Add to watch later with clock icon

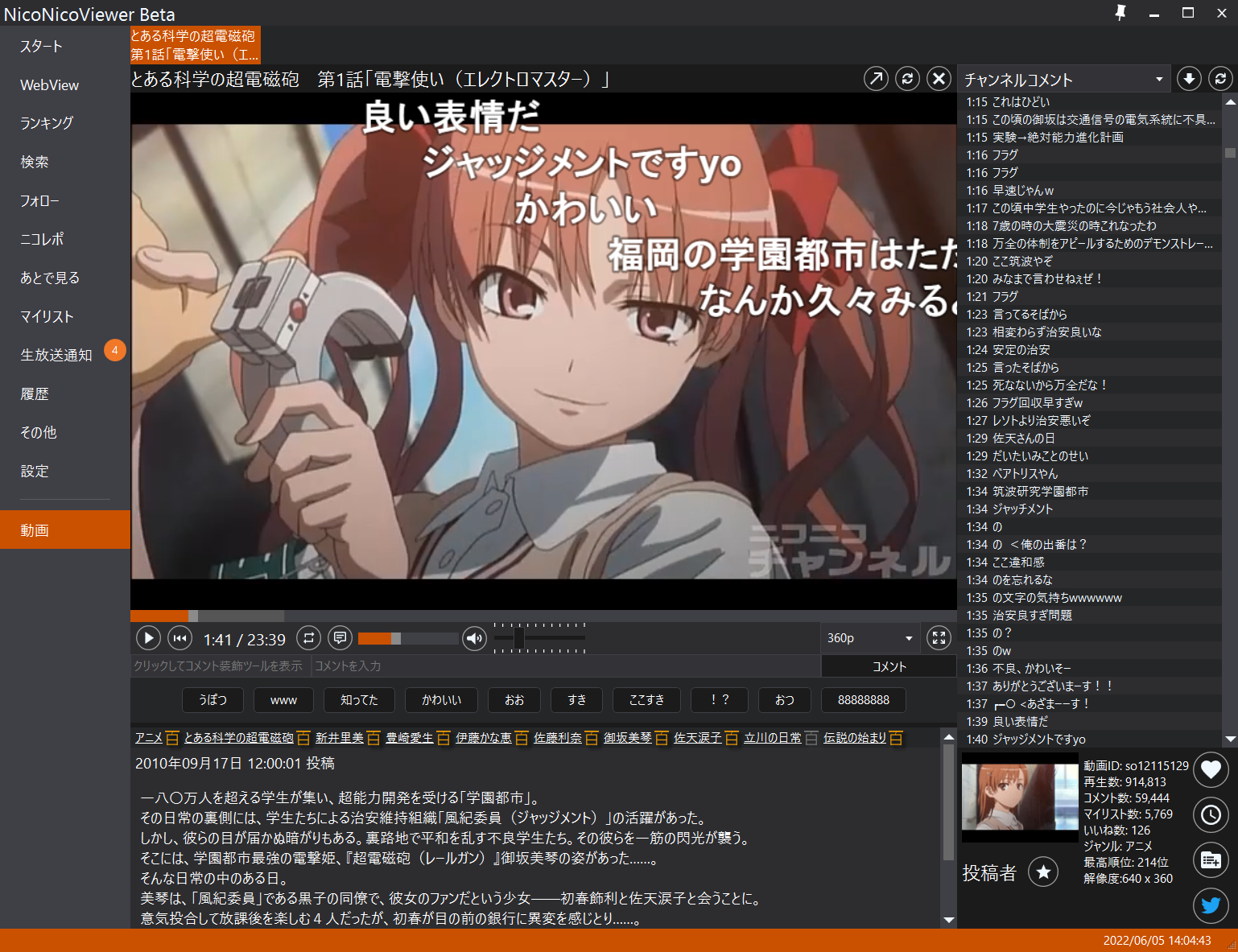(x=1211, y=815)
